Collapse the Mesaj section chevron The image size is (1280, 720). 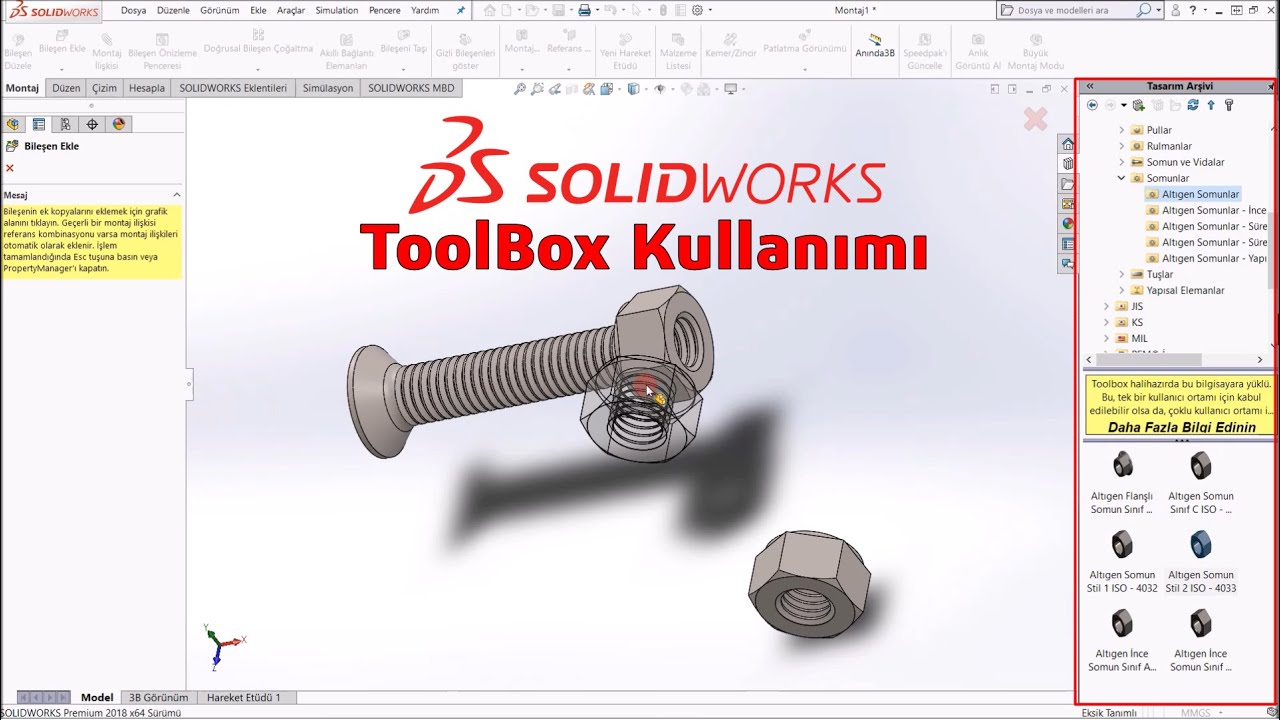[177, 195]
